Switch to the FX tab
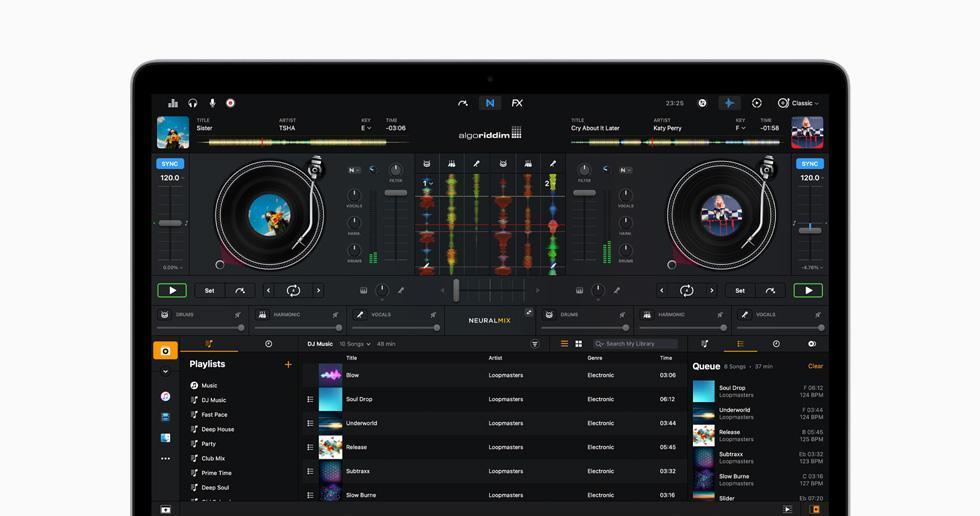The width and height of the screenshot is (980, 516). click(517, 103)
